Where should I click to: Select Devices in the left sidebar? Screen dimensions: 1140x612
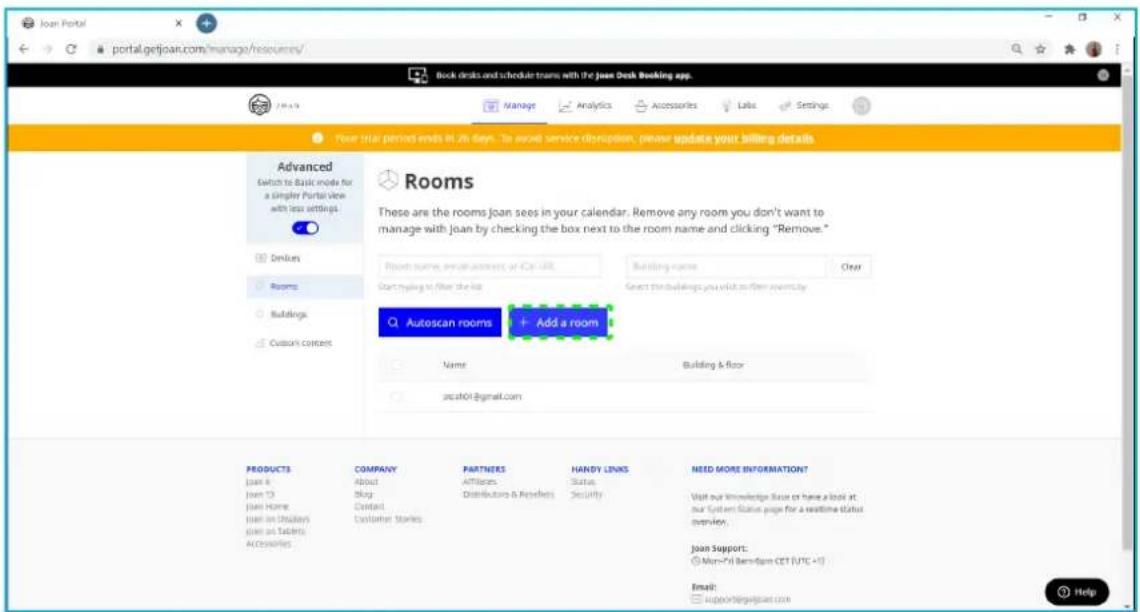281,258
